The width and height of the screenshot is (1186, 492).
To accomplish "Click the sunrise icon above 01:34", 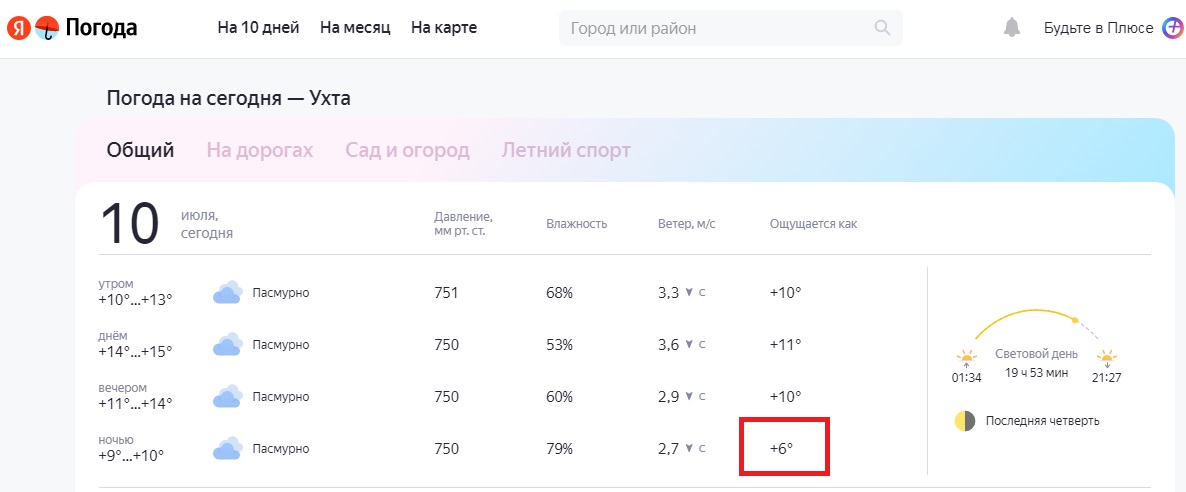I will [x=966, y=358].
